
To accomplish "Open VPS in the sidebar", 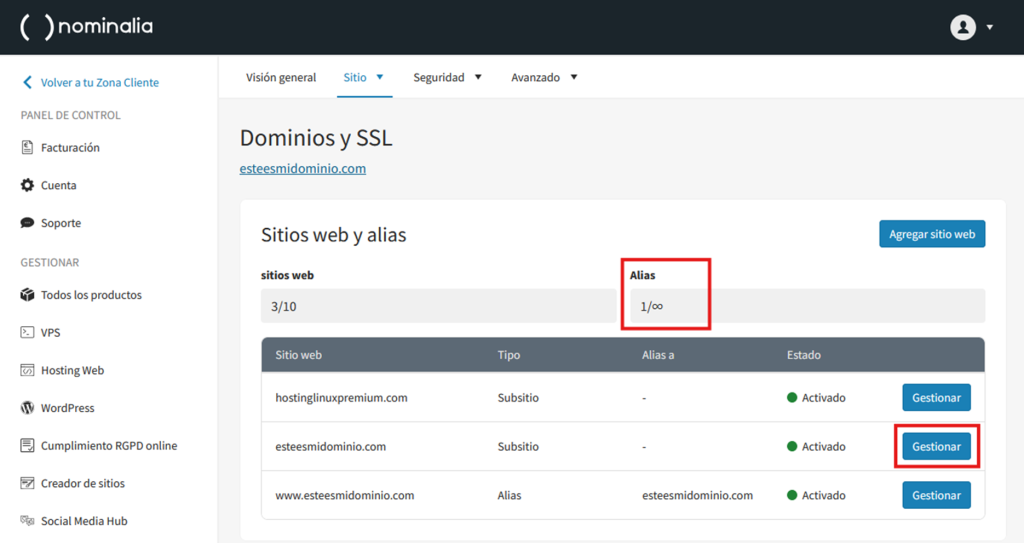I will [x=50, y=333].
